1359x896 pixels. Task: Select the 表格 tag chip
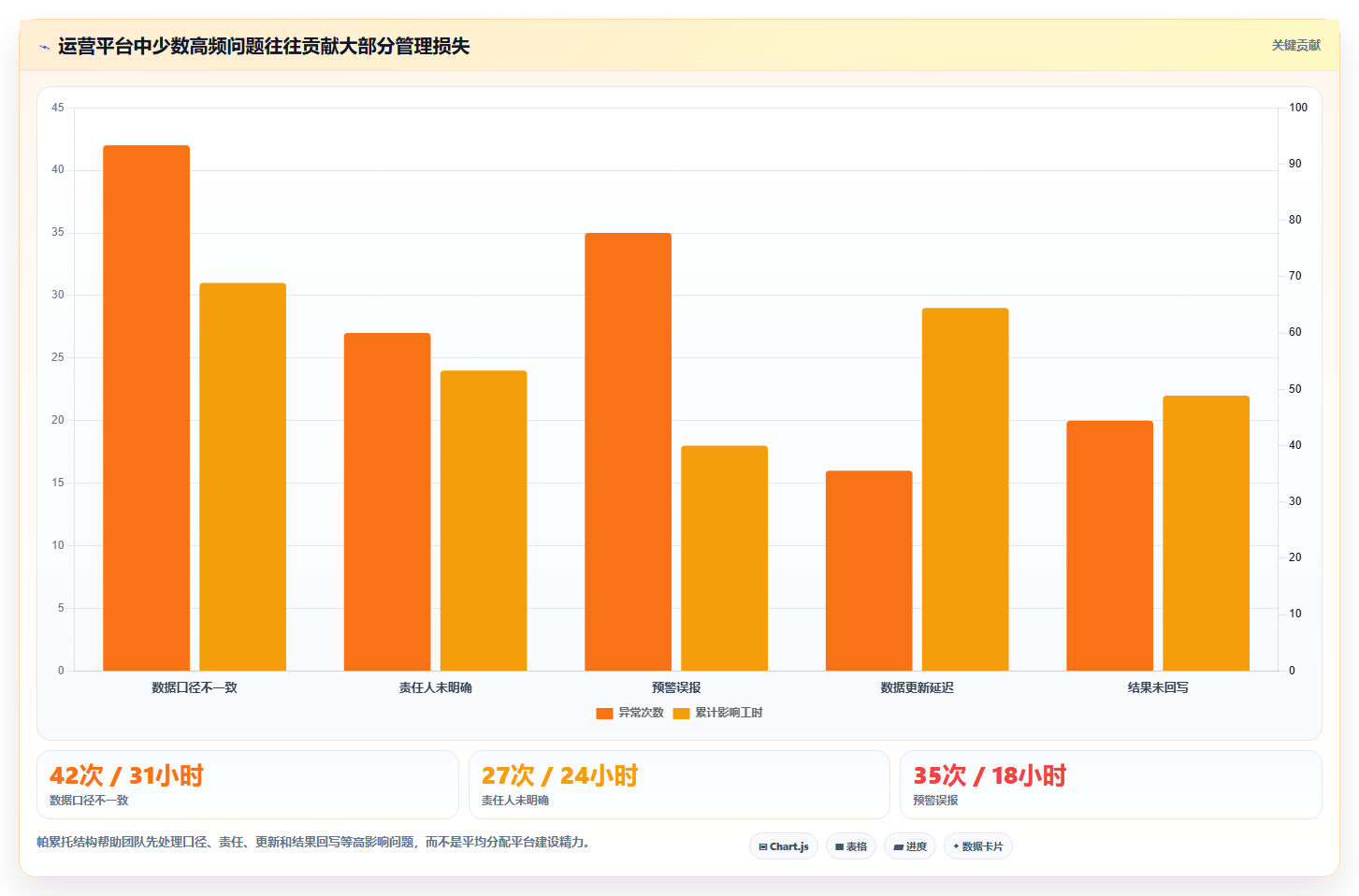click(x=851, y=846)
